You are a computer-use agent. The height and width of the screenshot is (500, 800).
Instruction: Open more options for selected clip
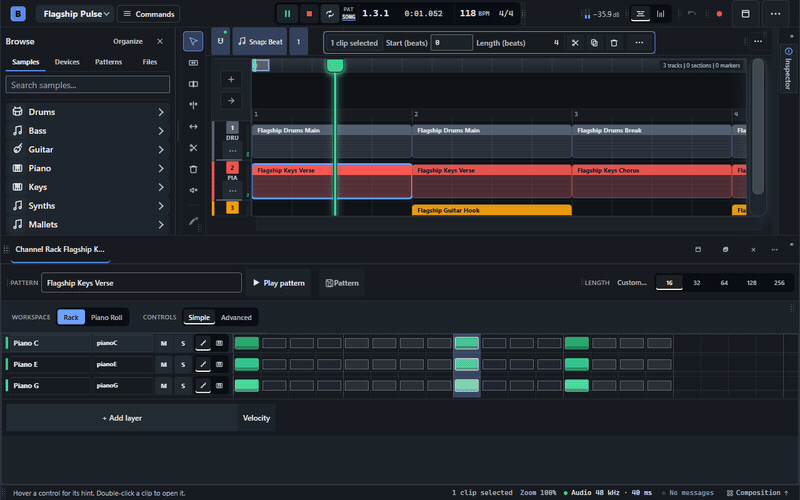639,43
